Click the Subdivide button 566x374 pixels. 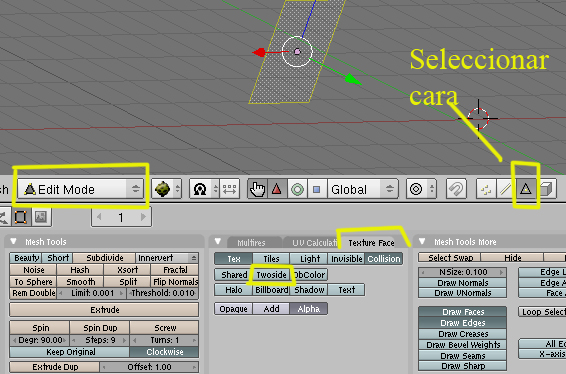(104, 258)
